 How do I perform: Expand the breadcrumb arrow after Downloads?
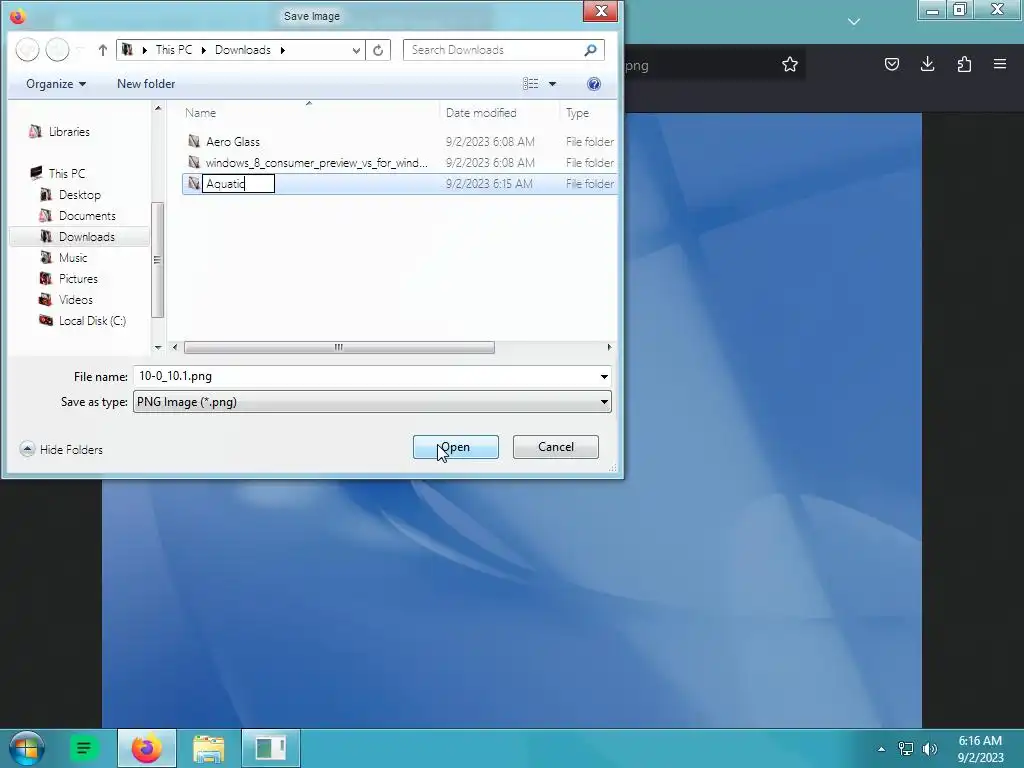(283, 50)
